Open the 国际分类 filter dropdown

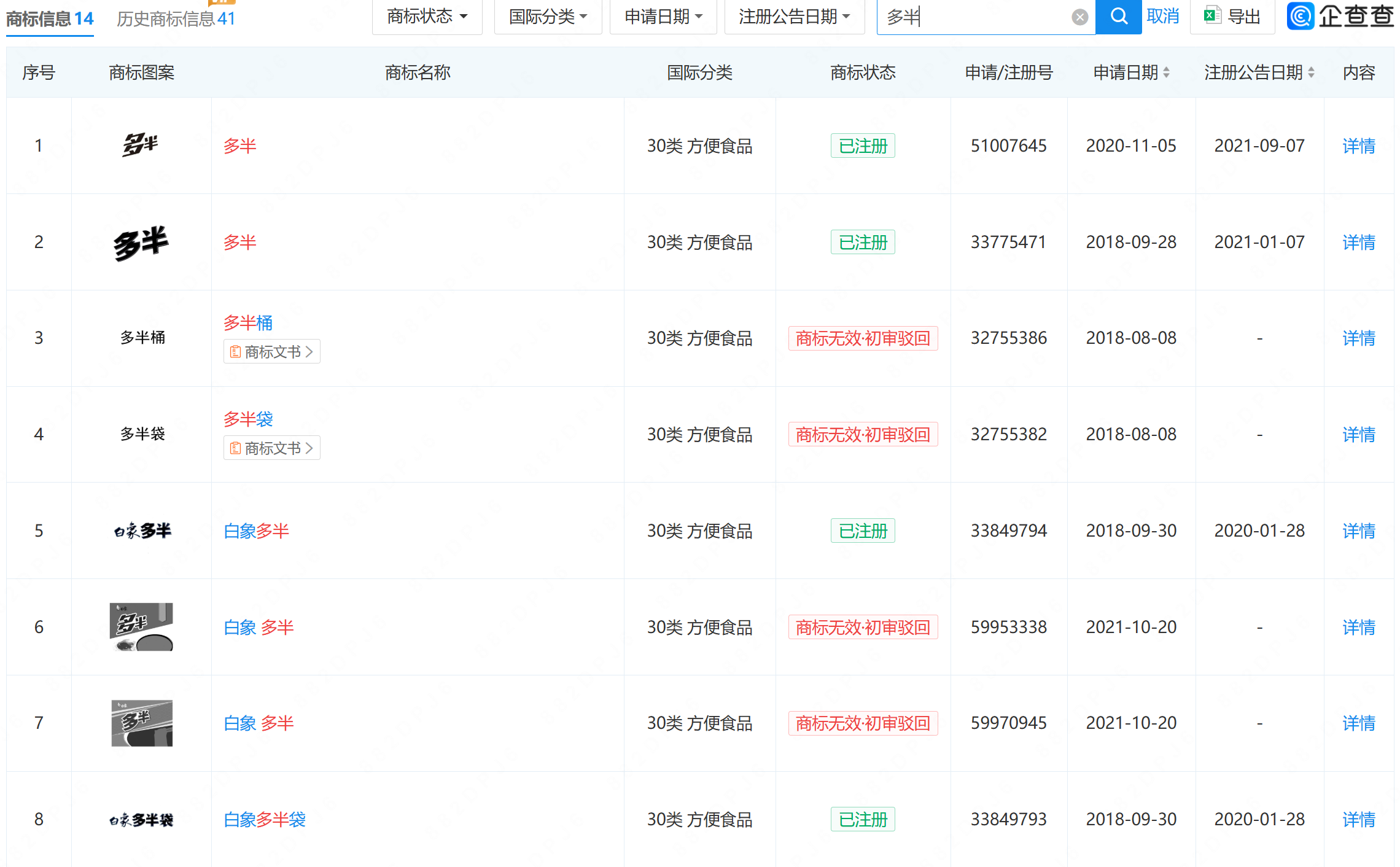(548, 17)
